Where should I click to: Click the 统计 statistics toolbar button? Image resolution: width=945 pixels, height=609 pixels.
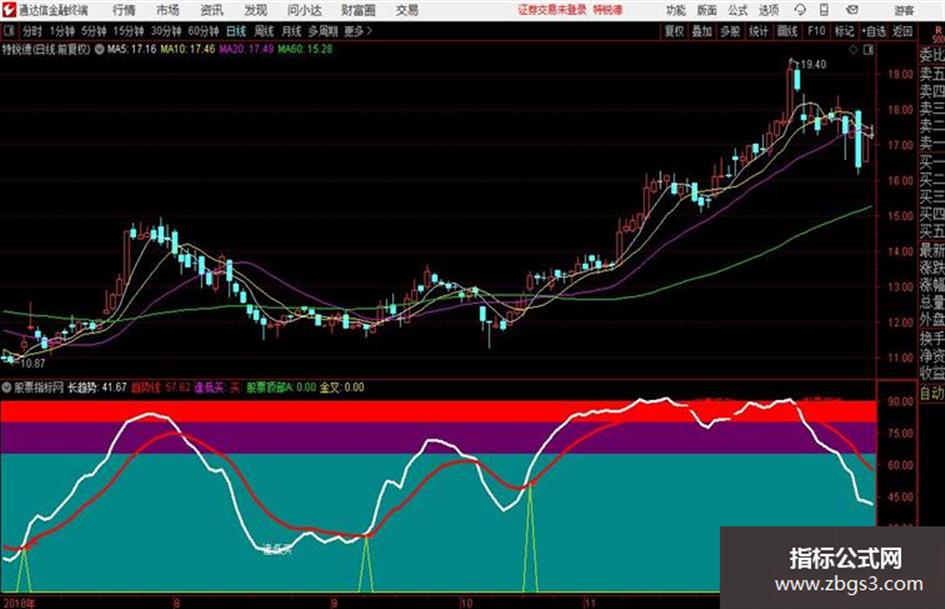[759, 31]
